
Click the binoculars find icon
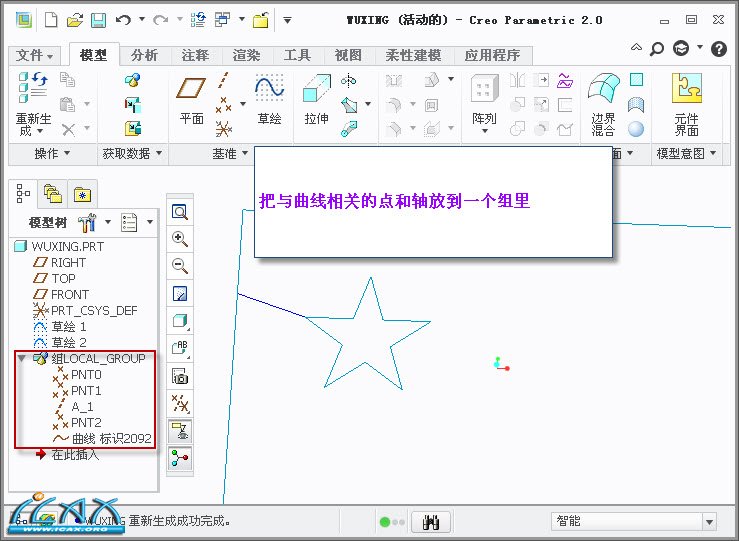[x=431, y=522]
